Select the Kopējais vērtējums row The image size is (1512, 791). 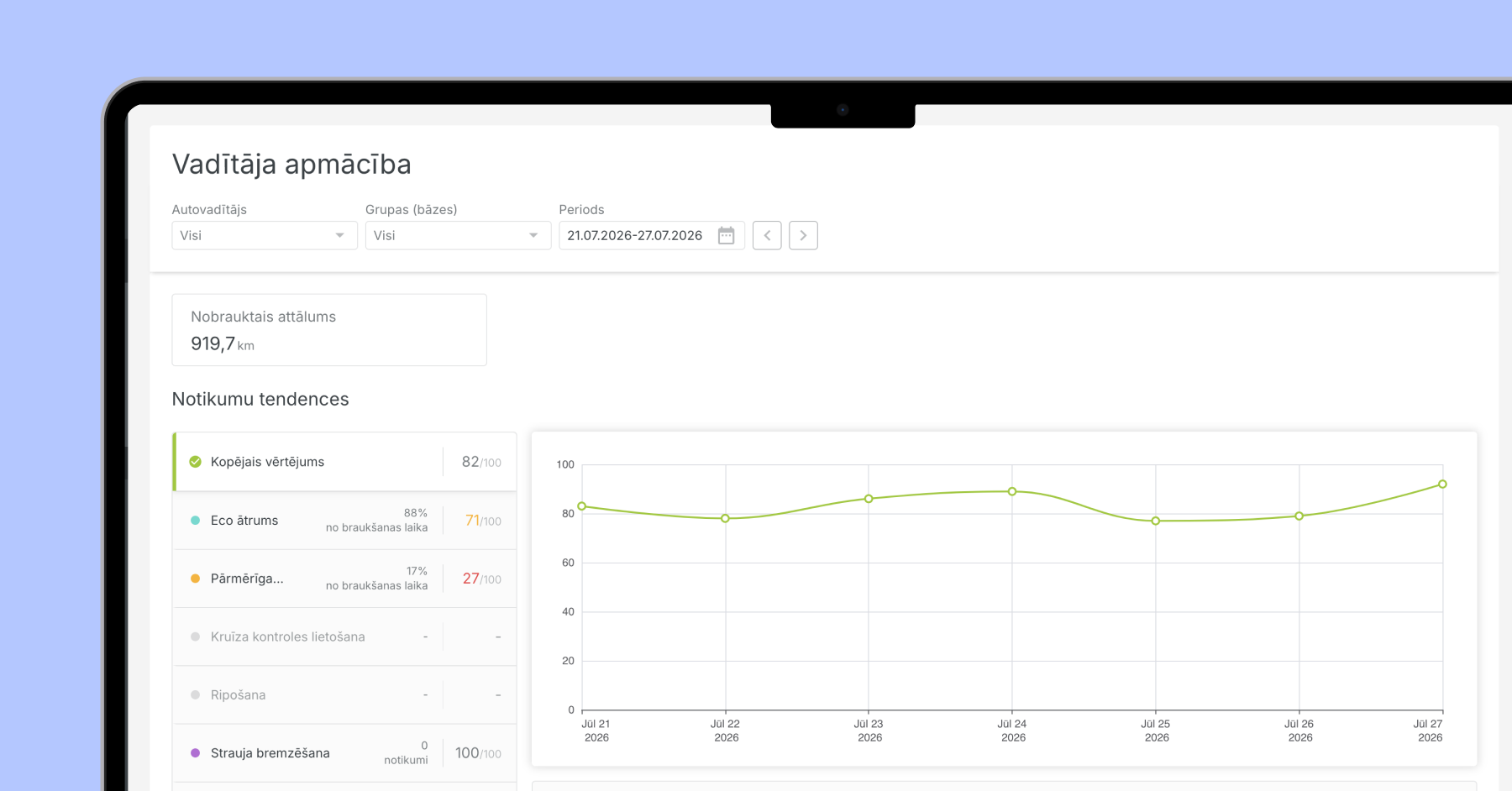[x=344, y=462]
